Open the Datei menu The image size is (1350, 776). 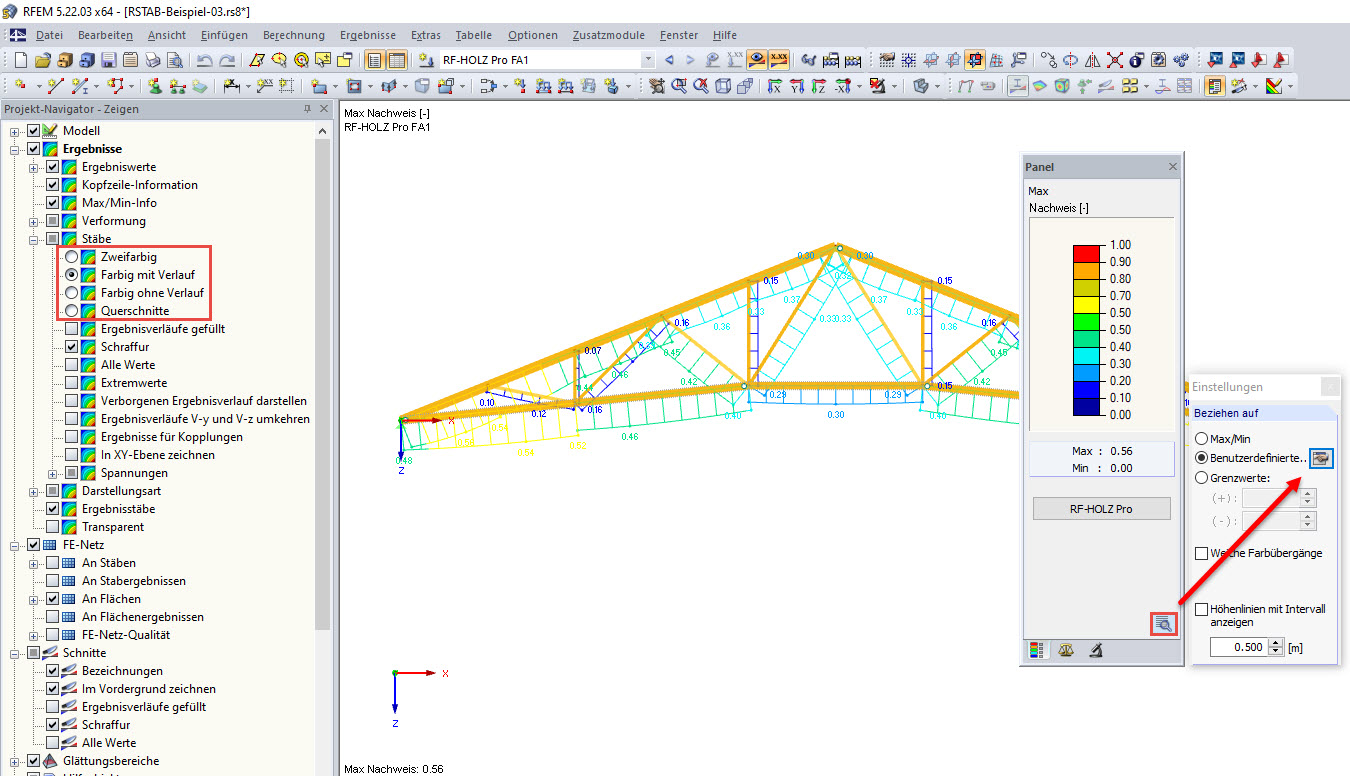[x=50, y=35]
